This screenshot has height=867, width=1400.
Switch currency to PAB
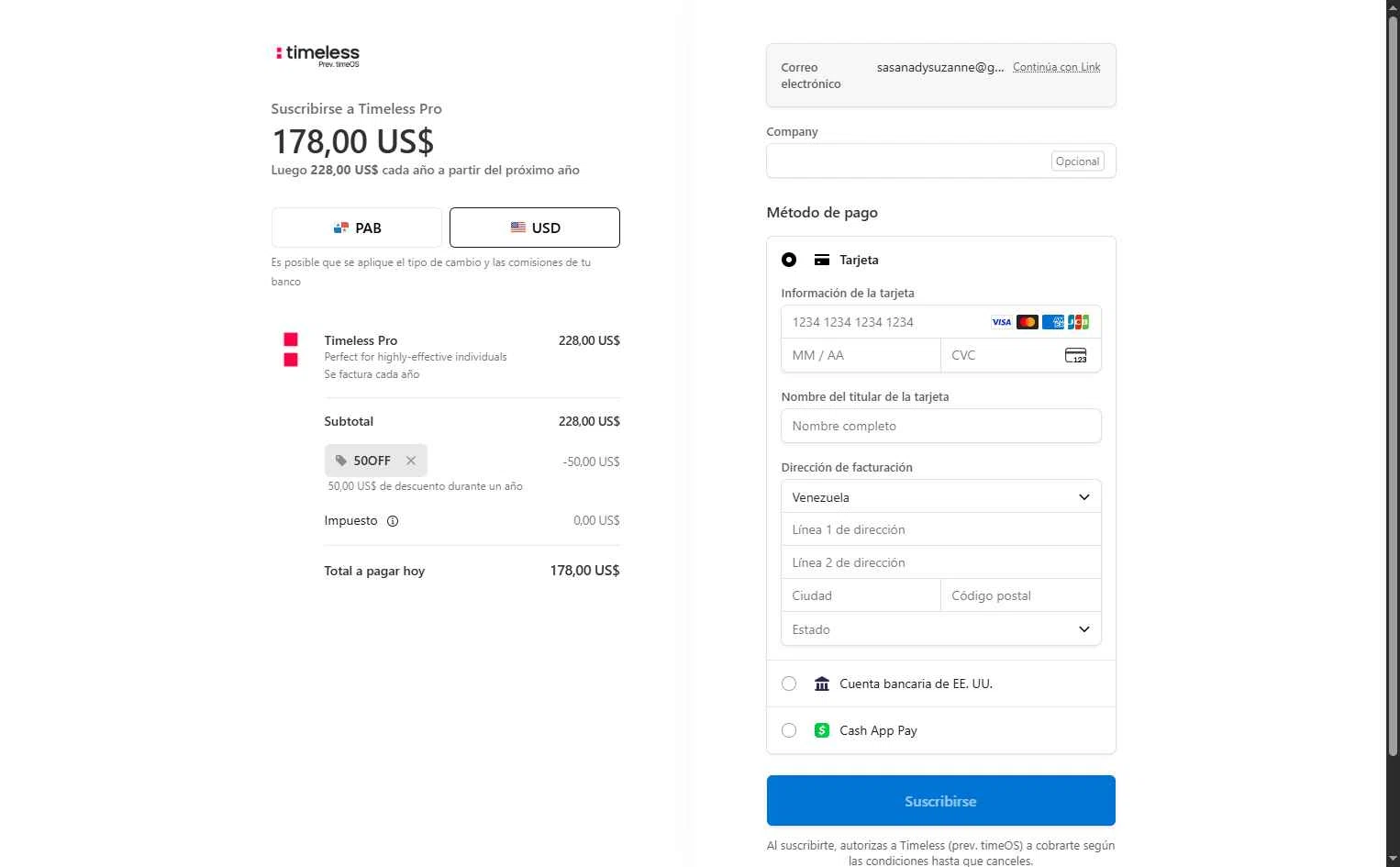click(357, 228)
